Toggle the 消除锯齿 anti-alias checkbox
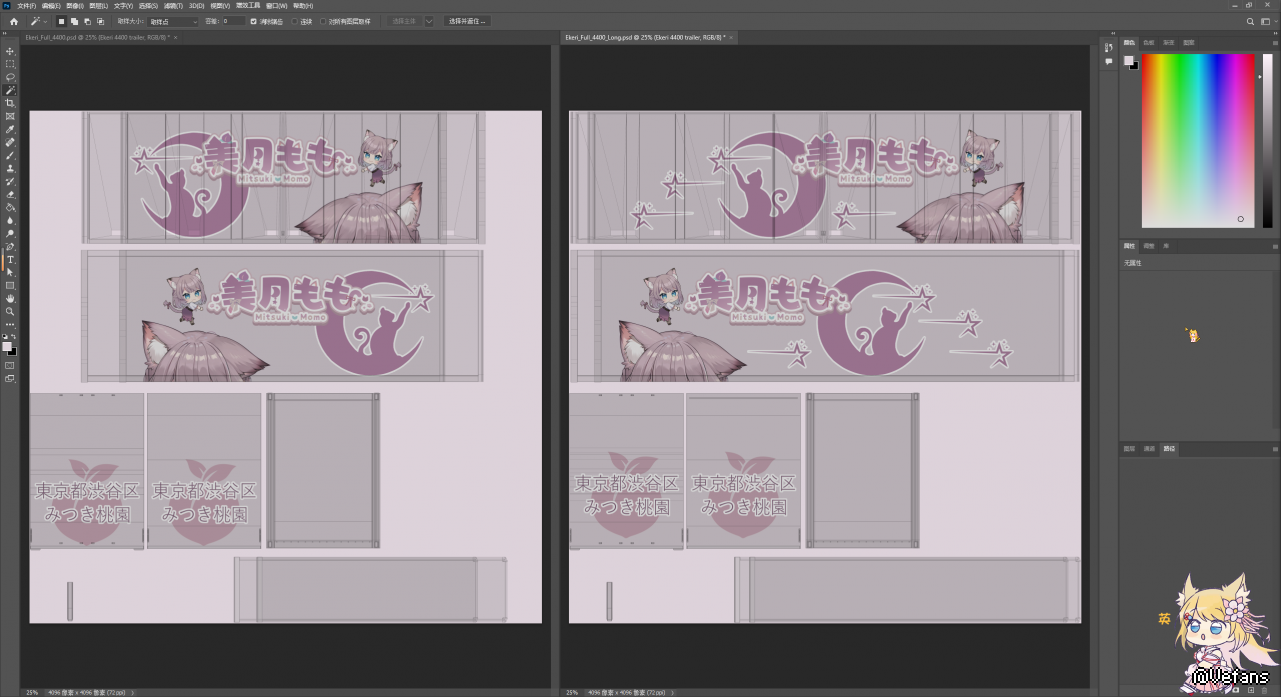Image resolution: width=1281 pixels, height=697 pixels. point(253,21)
